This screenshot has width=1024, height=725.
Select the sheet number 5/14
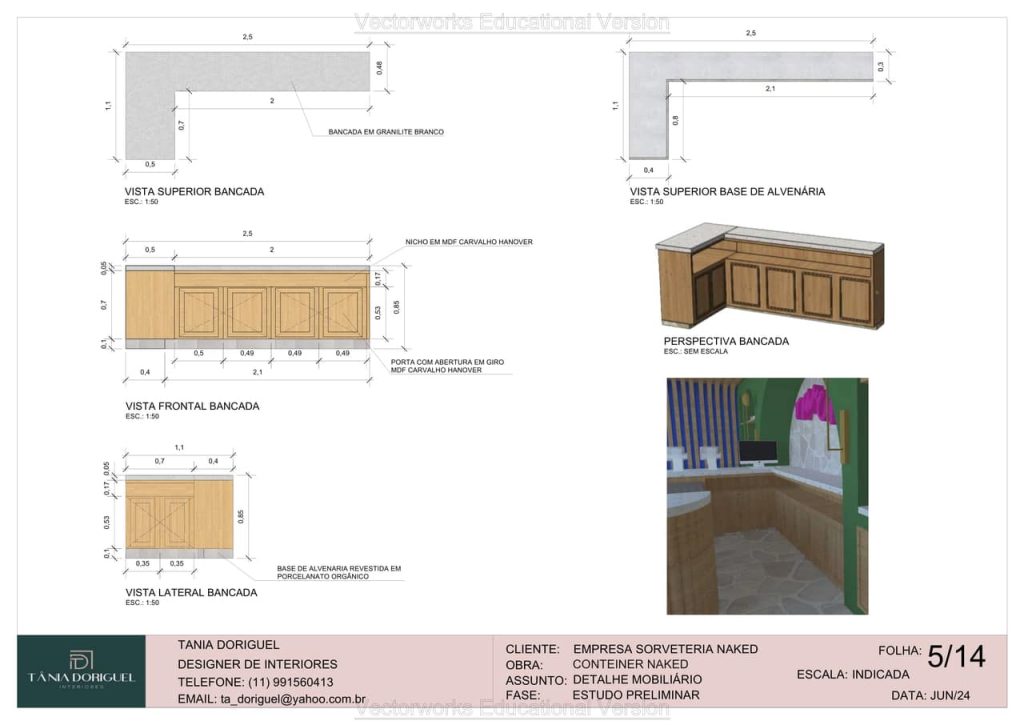coord(956,657)
